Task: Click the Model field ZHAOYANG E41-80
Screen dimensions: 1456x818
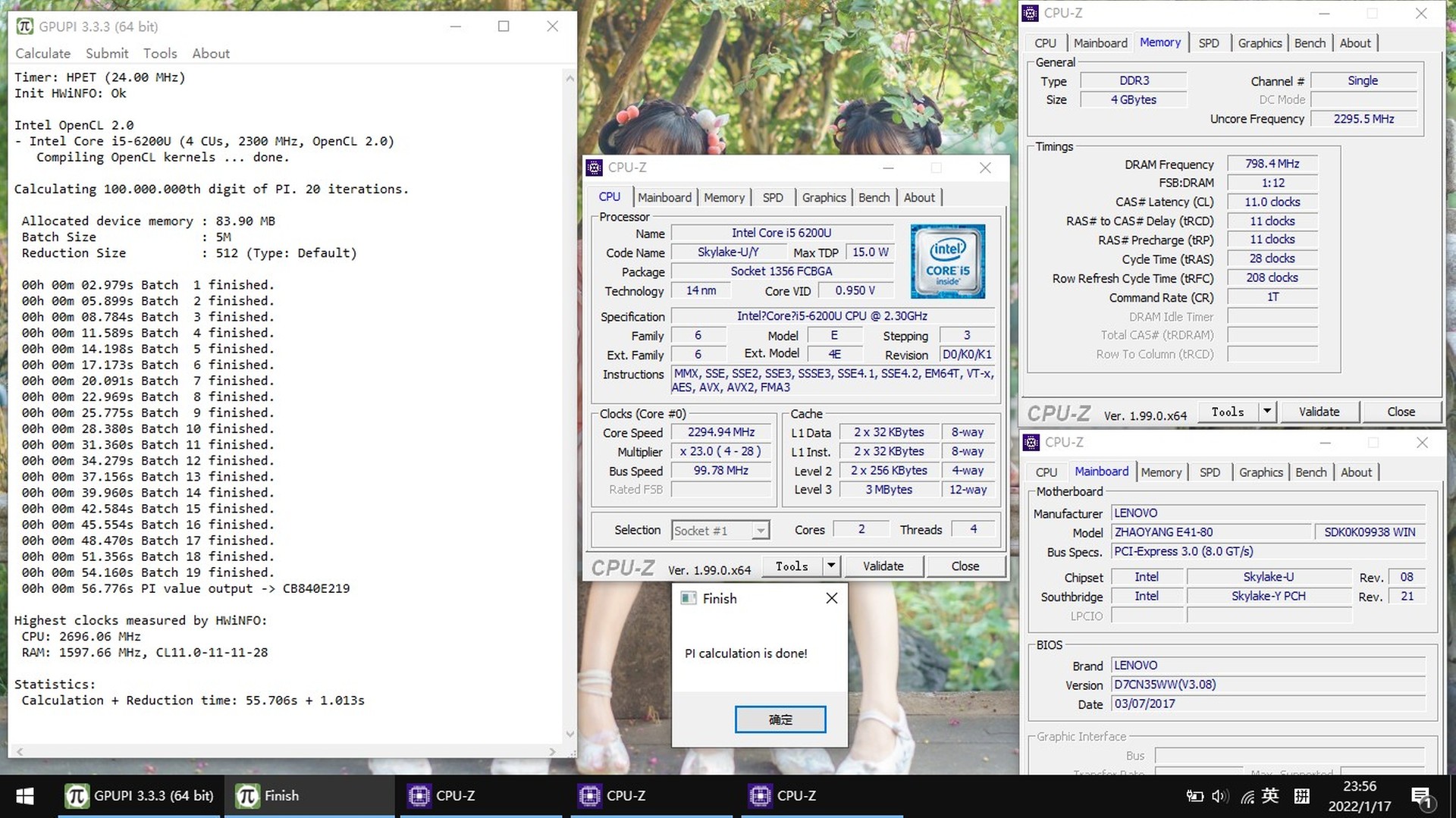Action: (1211, 532)
